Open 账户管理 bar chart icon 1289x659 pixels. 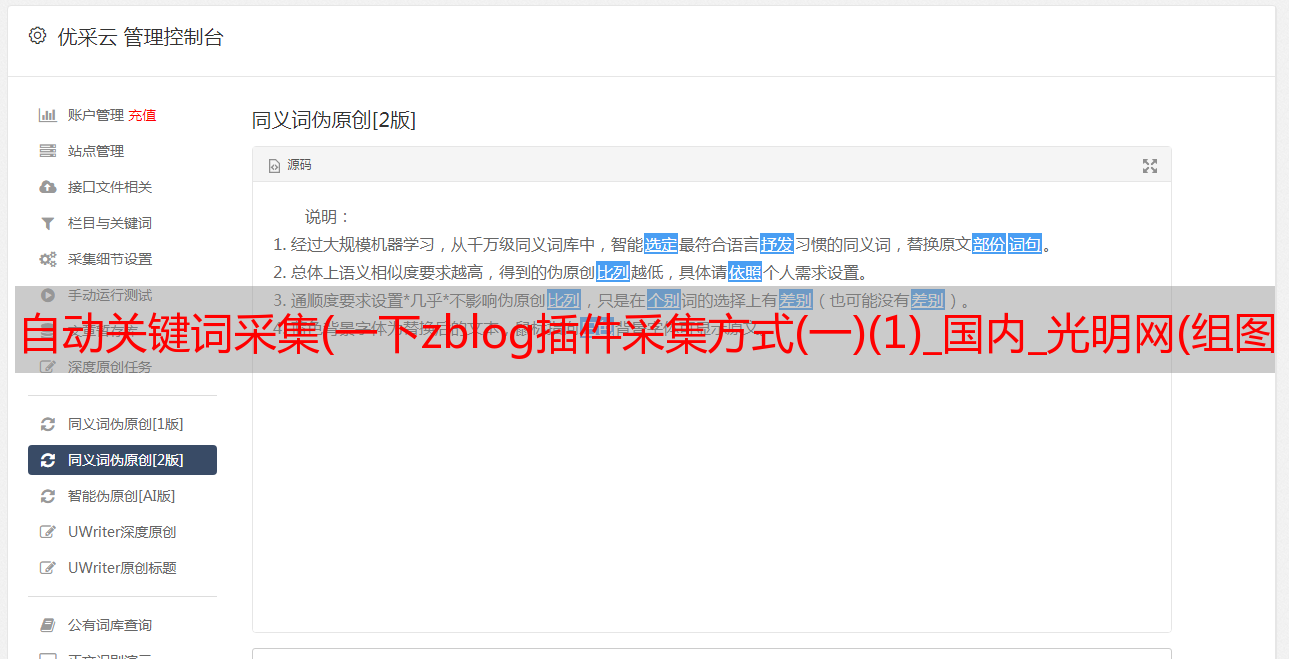click(x=47, y=115)
